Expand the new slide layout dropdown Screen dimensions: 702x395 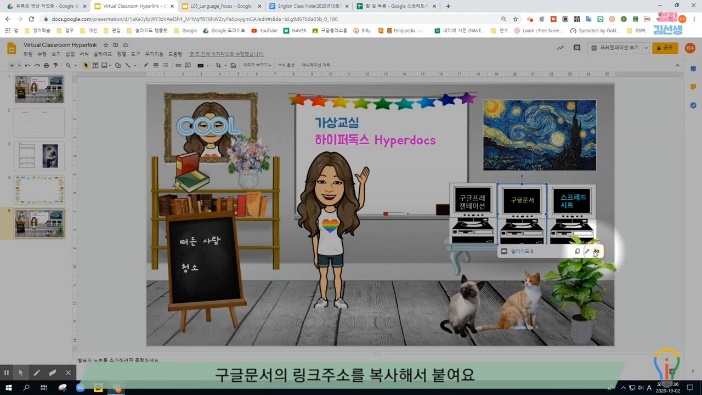click(x=19, y=65)
